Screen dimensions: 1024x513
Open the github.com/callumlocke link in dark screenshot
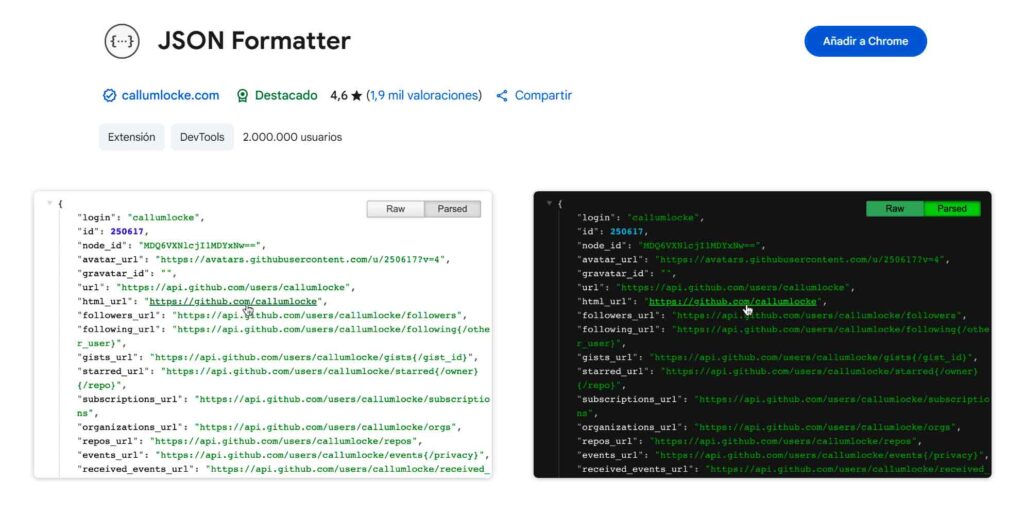733,302
